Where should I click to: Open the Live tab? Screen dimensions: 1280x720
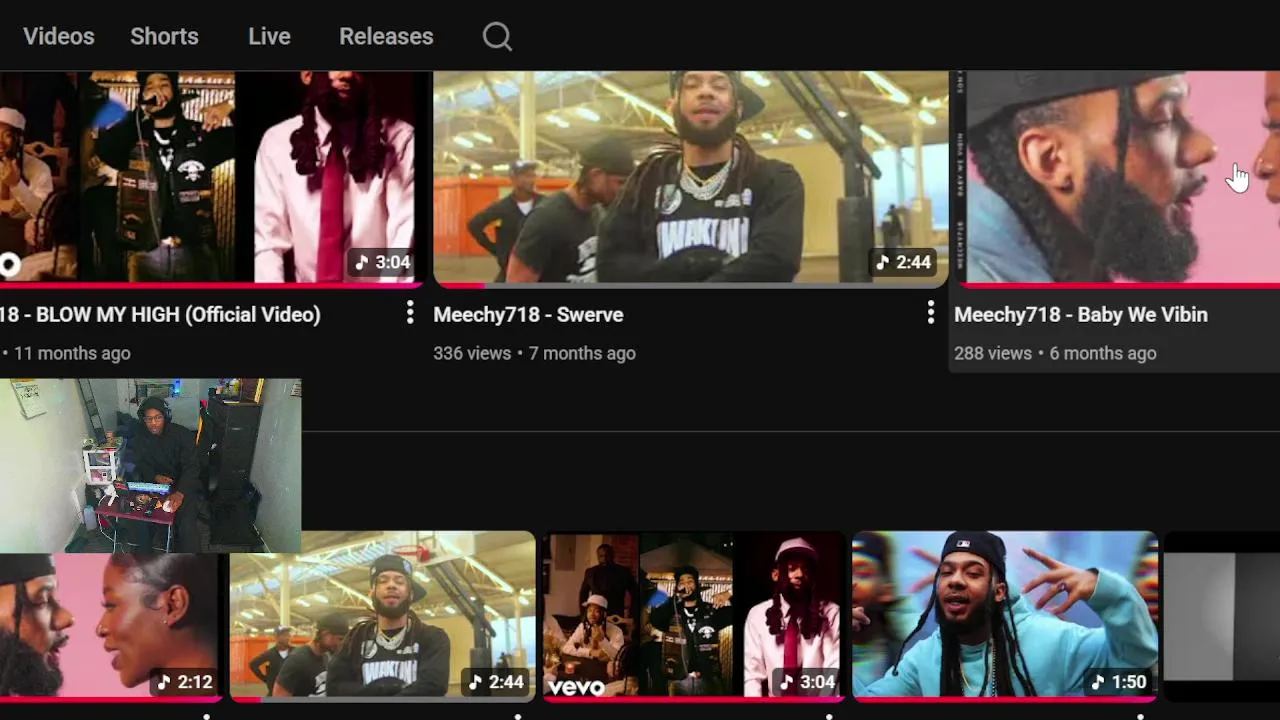coord(269,36)
